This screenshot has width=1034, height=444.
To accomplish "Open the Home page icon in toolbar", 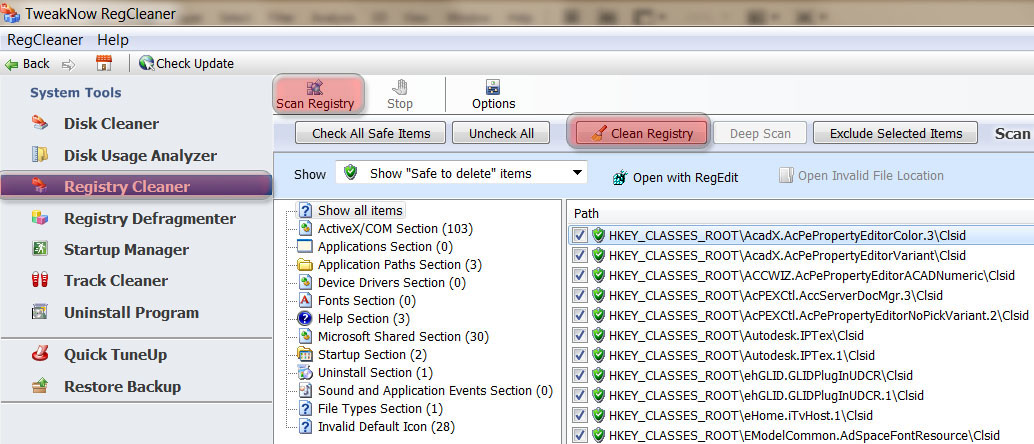I will (104, 63).
